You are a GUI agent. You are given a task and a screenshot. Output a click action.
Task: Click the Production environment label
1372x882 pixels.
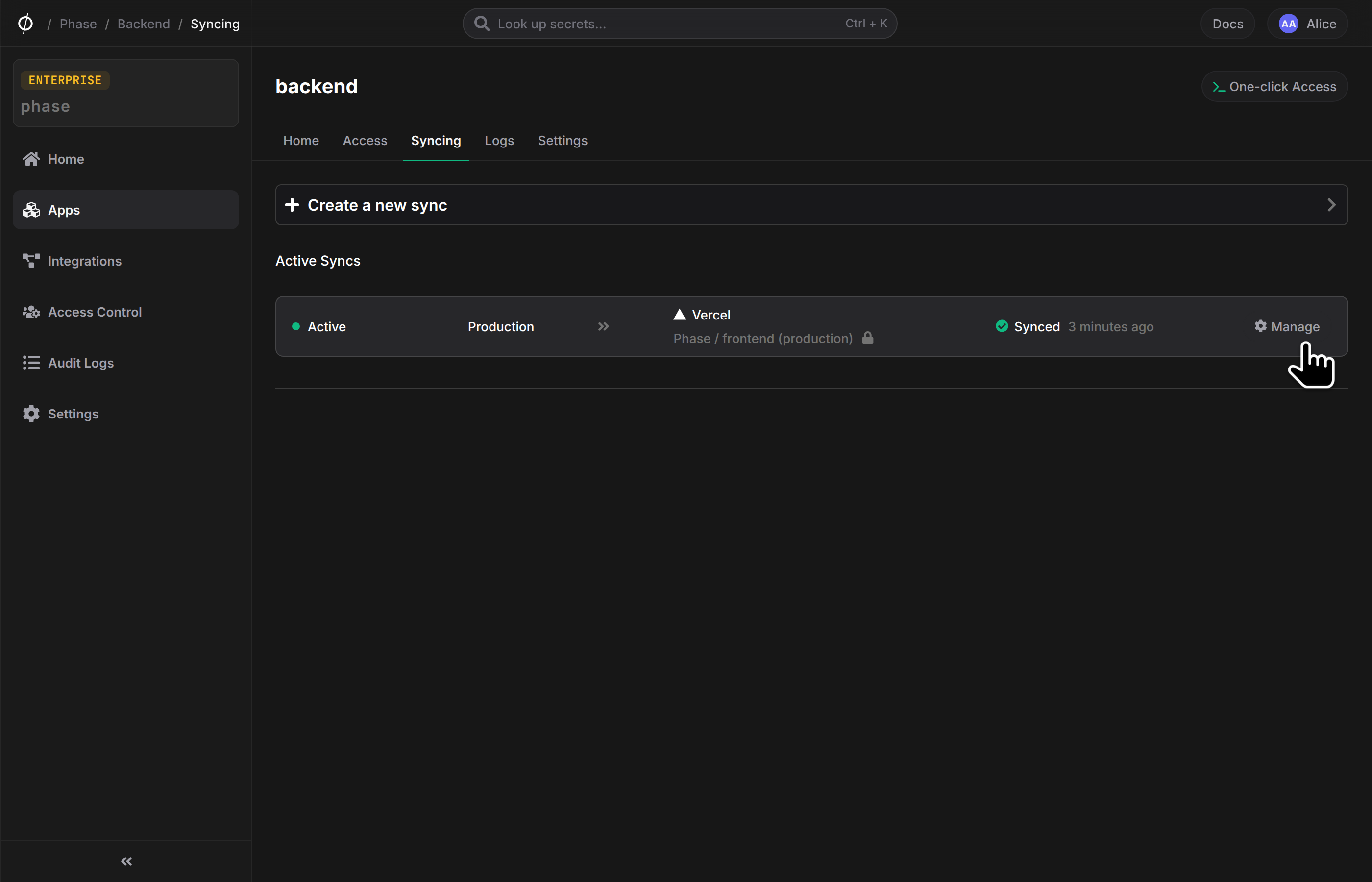pos(500,326)
